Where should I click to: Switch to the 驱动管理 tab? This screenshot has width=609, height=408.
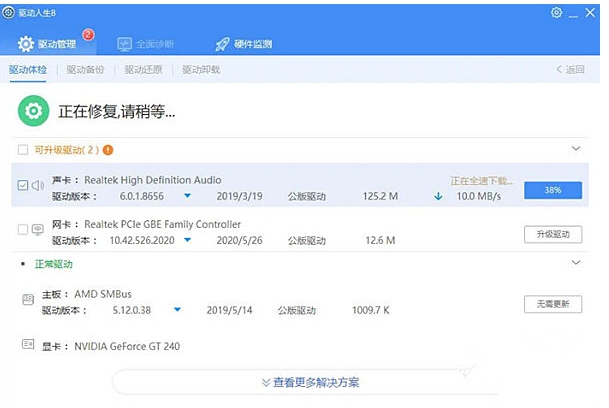click(47, 44)
